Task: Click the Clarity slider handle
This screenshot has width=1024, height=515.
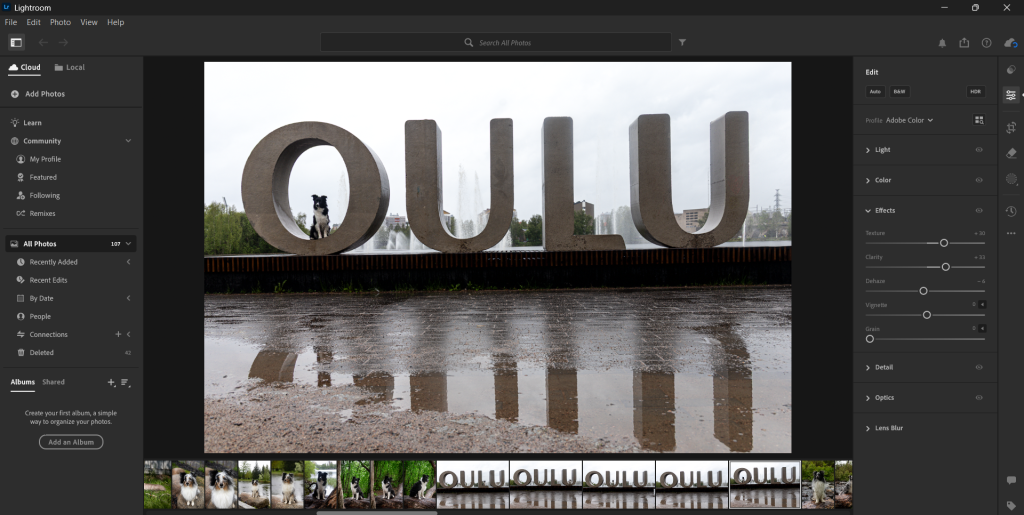Action: point(945,267)
